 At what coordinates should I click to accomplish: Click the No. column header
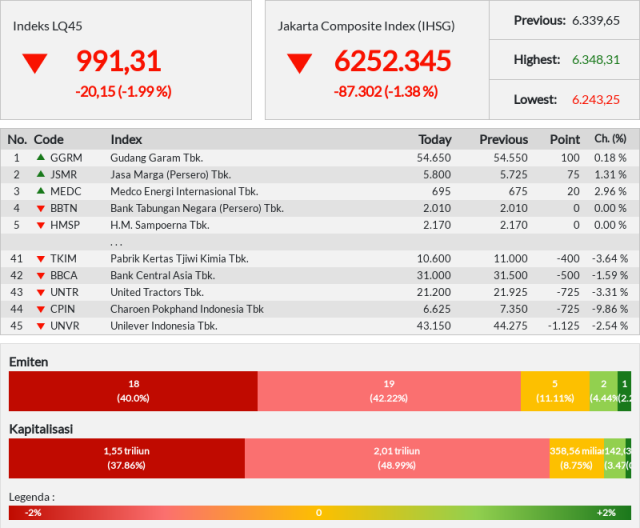17,140
